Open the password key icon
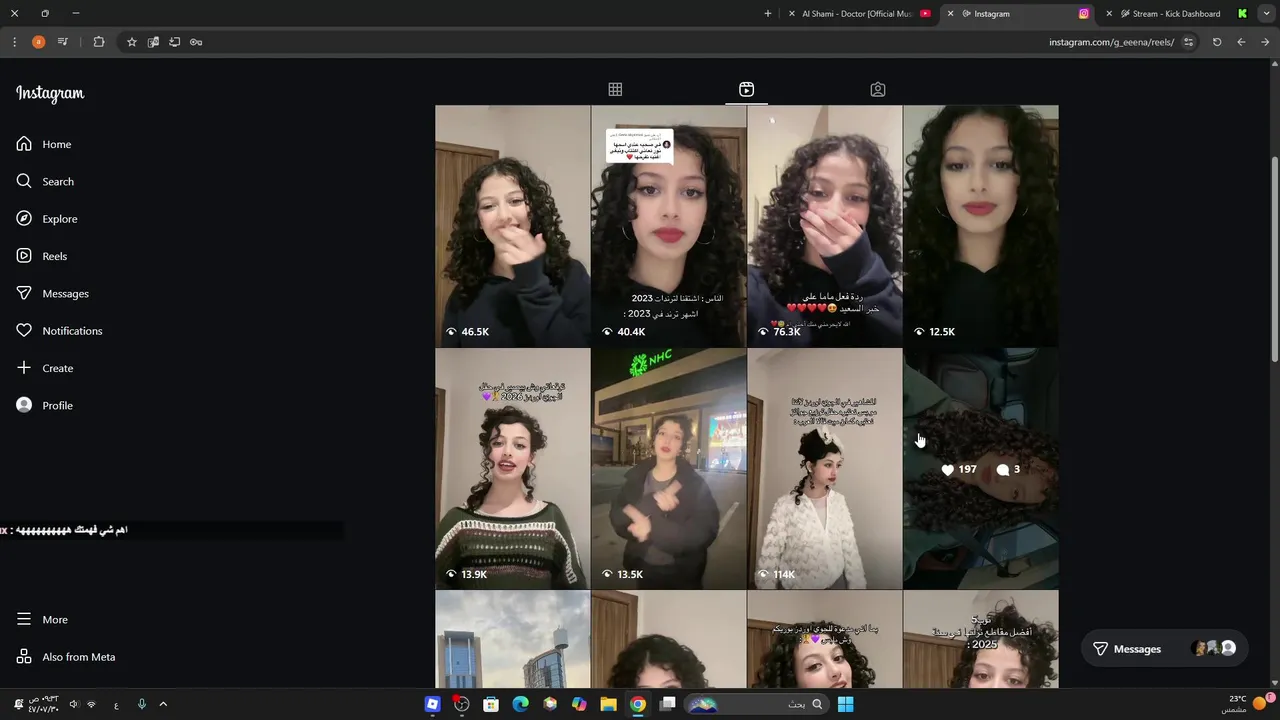Viewport: 1280px width, 720px height. click(x=196, y=42)
